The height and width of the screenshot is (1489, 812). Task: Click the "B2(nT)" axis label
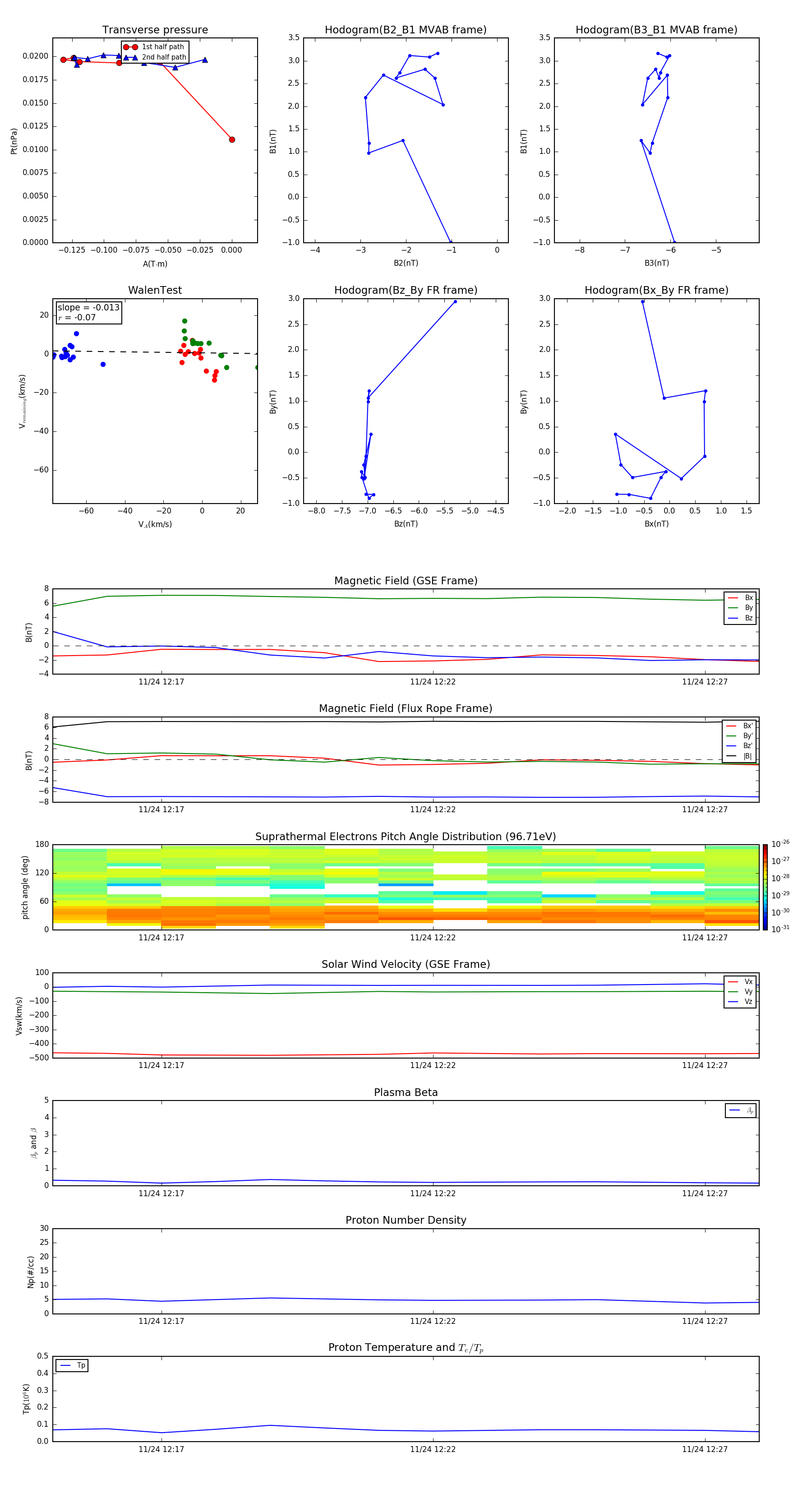coord(406,263)
